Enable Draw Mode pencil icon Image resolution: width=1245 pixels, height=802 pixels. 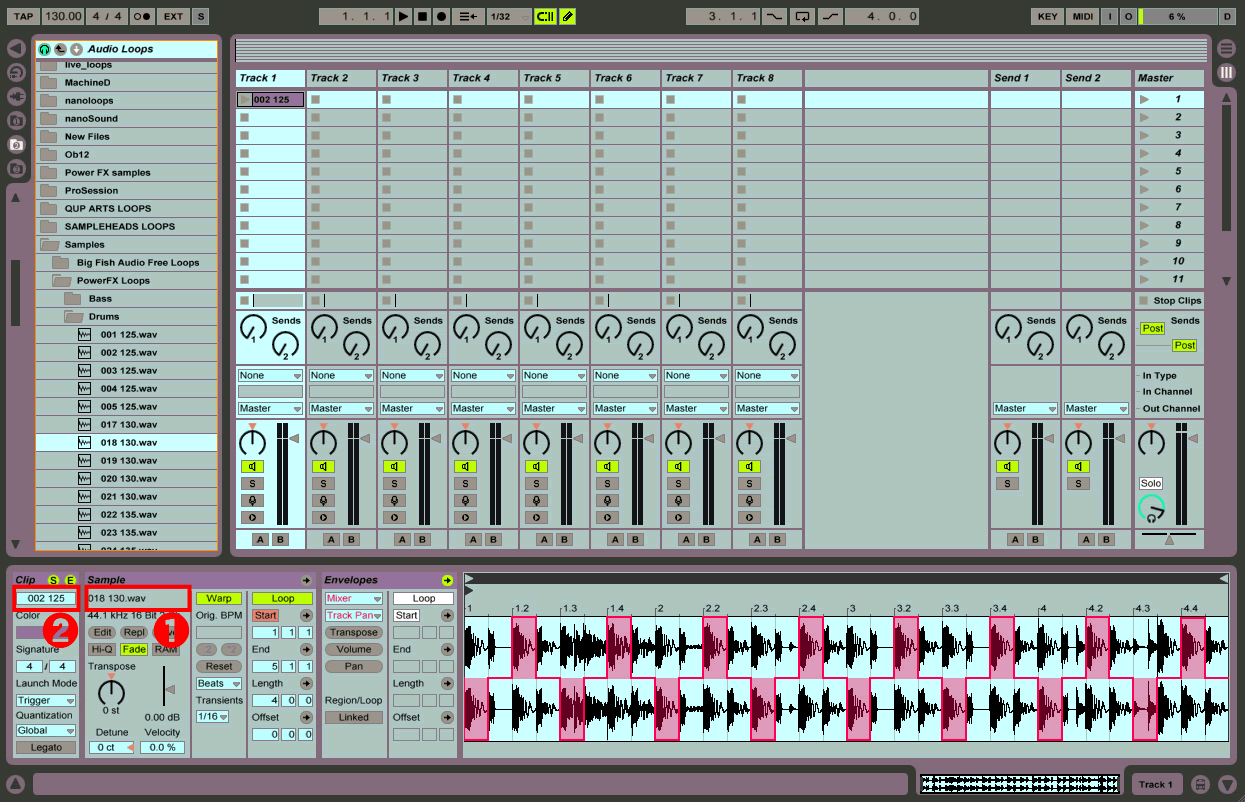coord(567,16)
